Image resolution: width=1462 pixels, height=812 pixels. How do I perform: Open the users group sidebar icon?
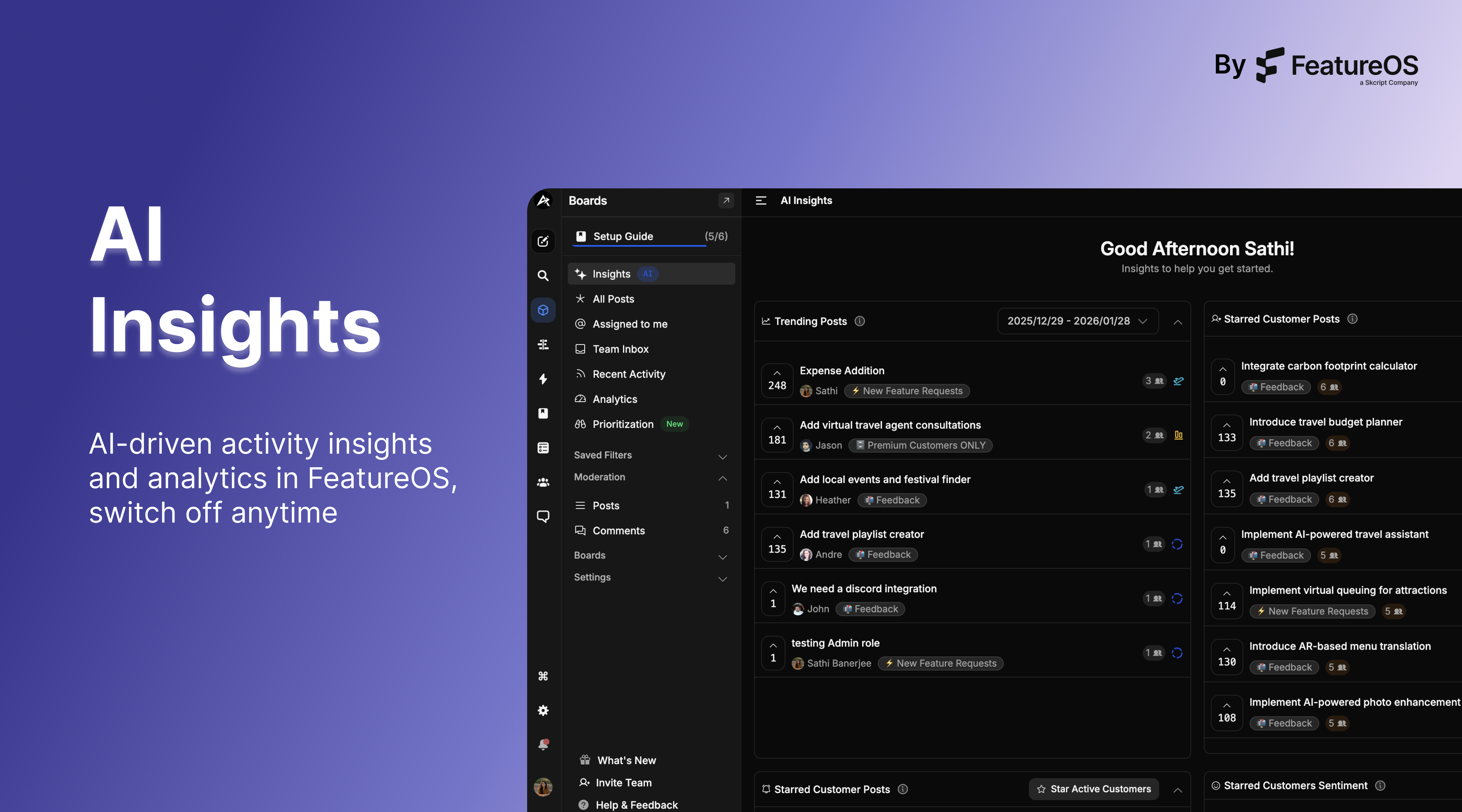click(x=543, y=482)
